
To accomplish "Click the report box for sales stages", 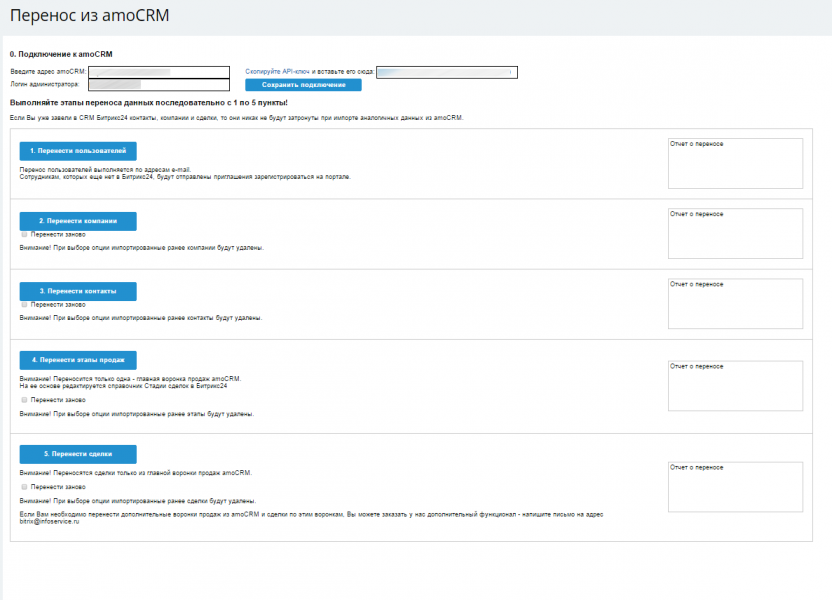I will (735, 385).
